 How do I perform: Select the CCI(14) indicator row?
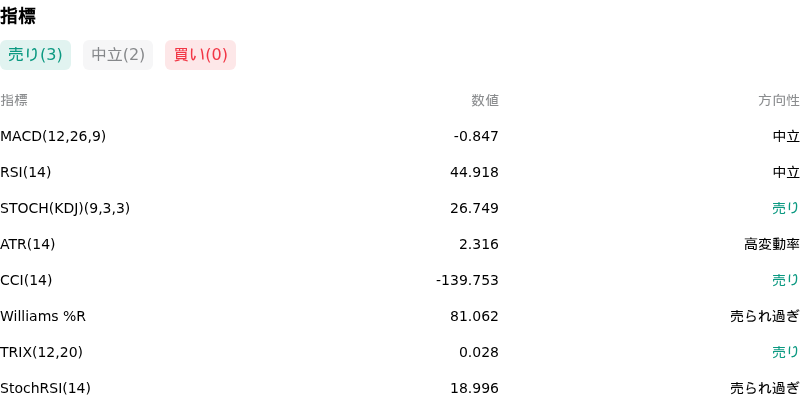point(400,280)
